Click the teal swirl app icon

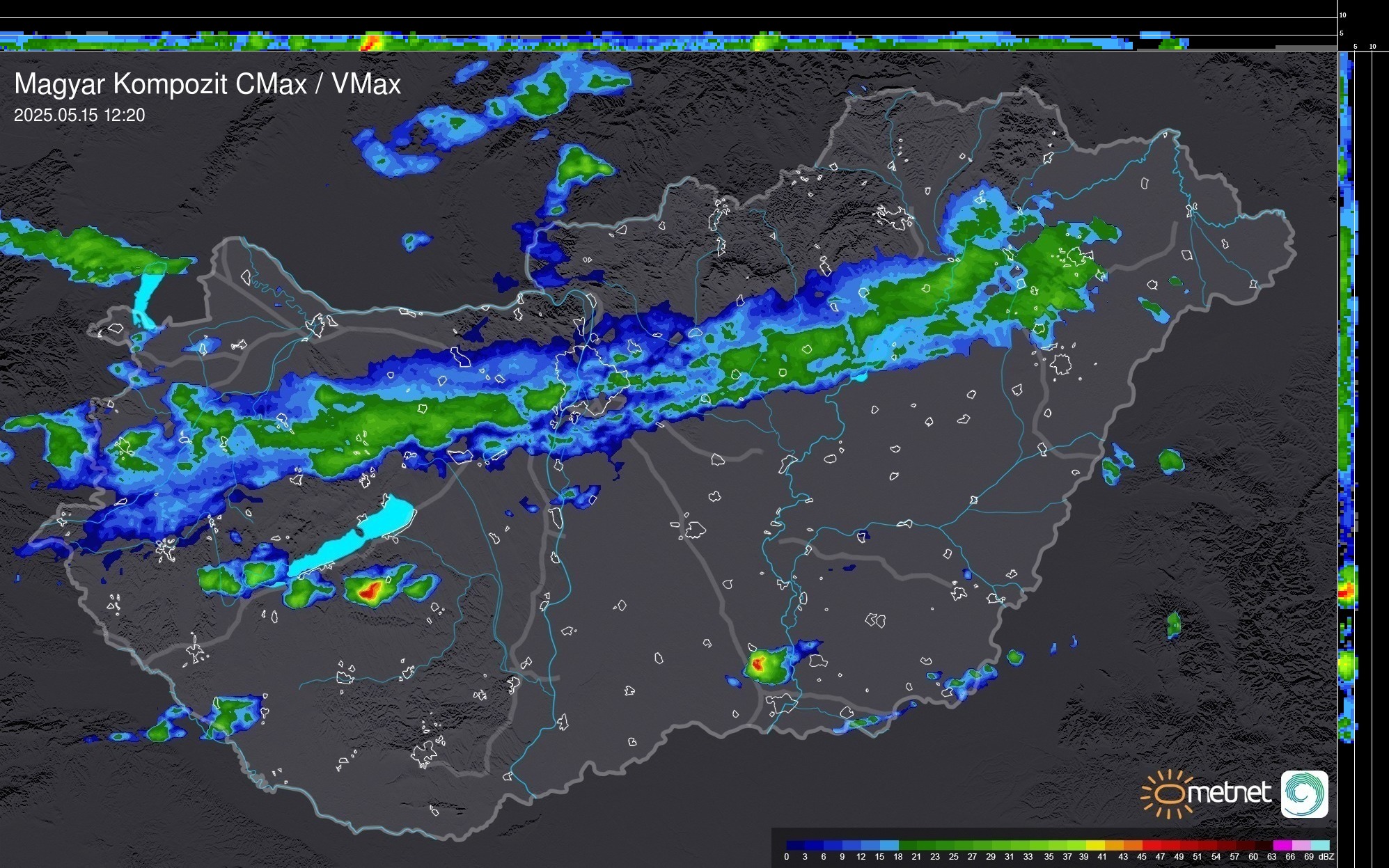pyautogui.click(x=1304, y=794)
